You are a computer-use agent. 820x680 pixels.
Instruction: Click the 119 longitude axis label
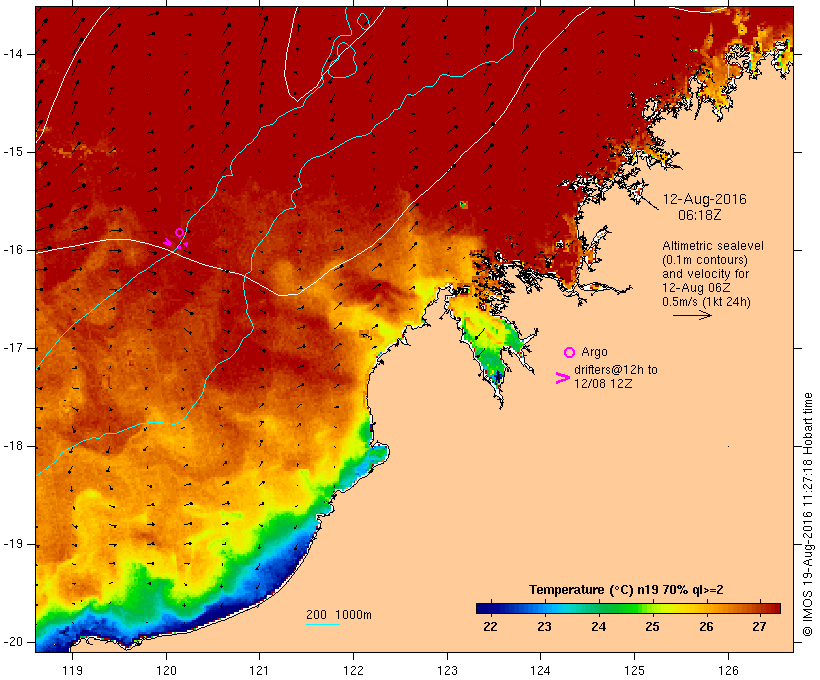click(x=72, y=670)
